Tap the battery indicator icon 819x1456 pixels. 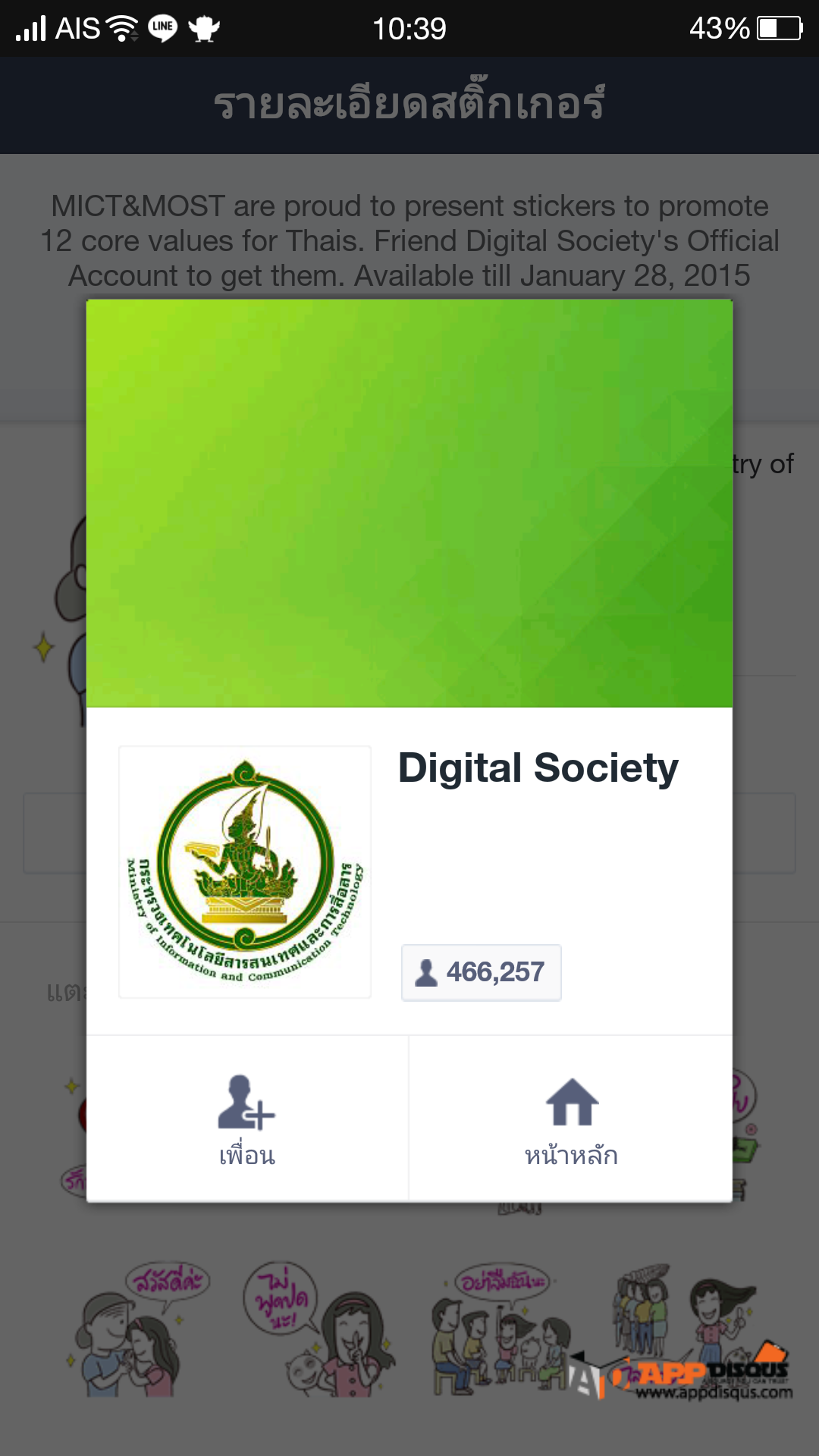pyautogui.click(x=780, y=29)
